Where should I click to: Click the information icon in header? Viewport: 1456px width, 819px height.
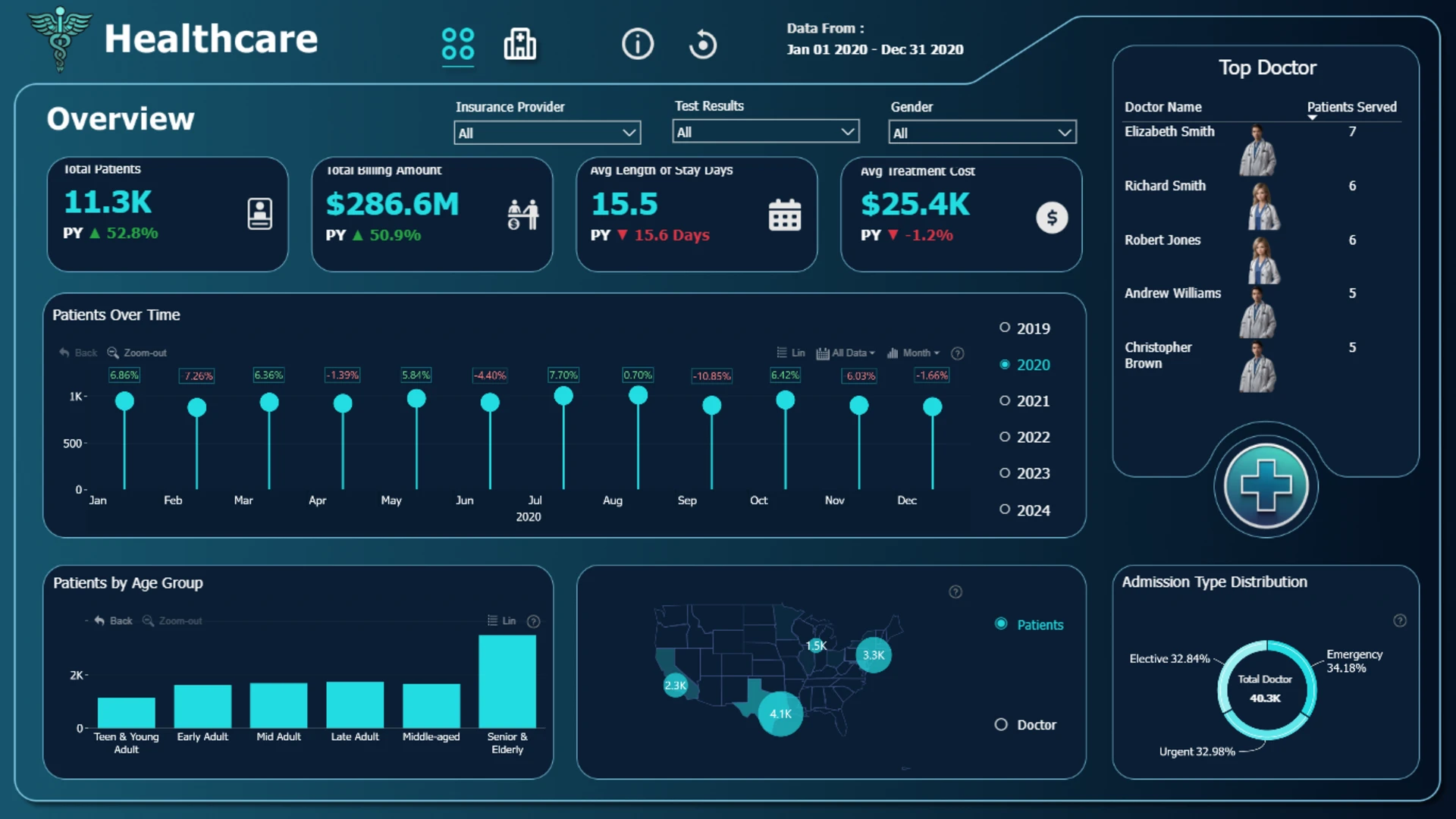click(x=638, y=44)
